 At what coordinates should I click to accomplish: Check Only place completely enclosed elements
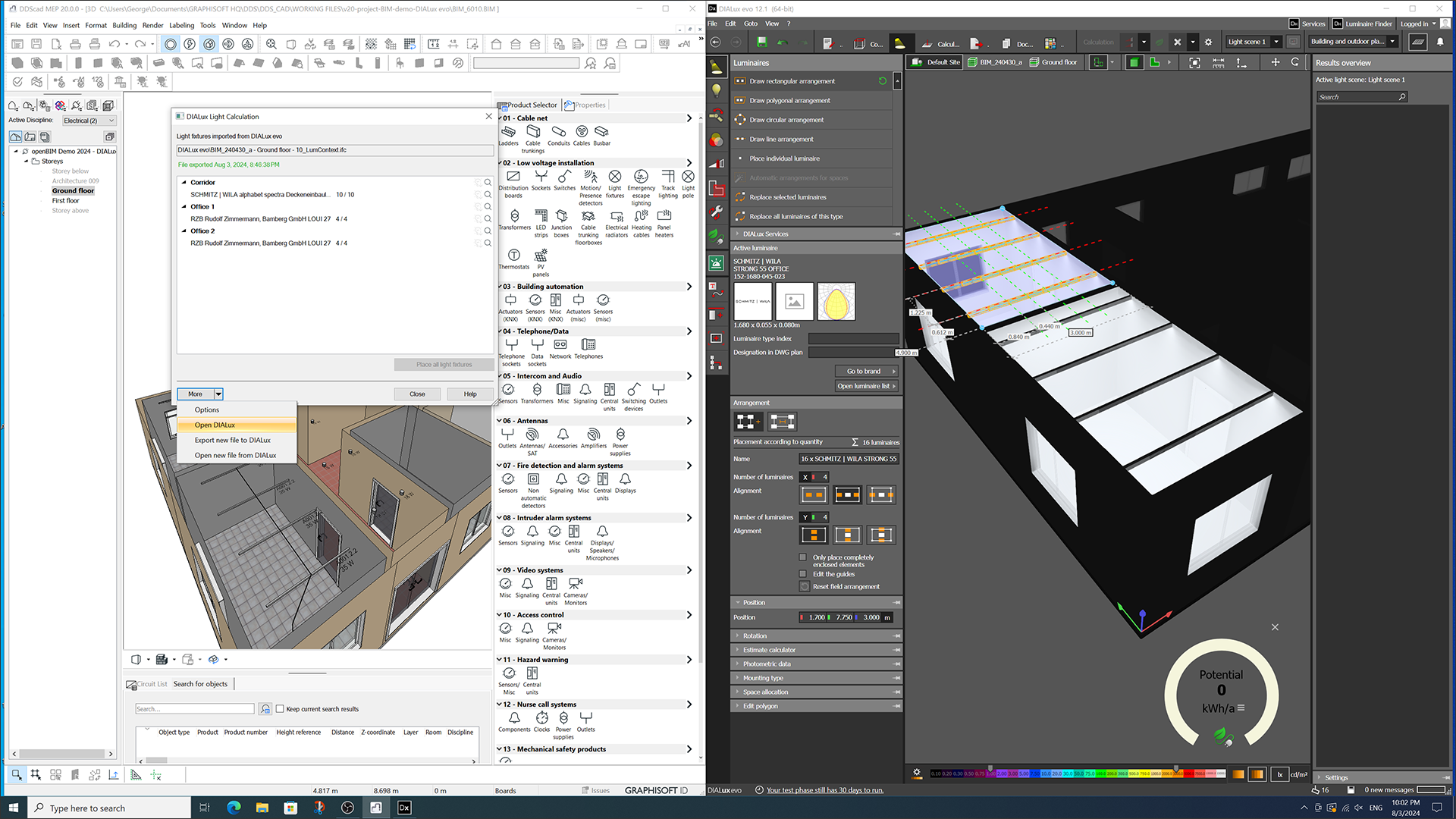(803, 557)
